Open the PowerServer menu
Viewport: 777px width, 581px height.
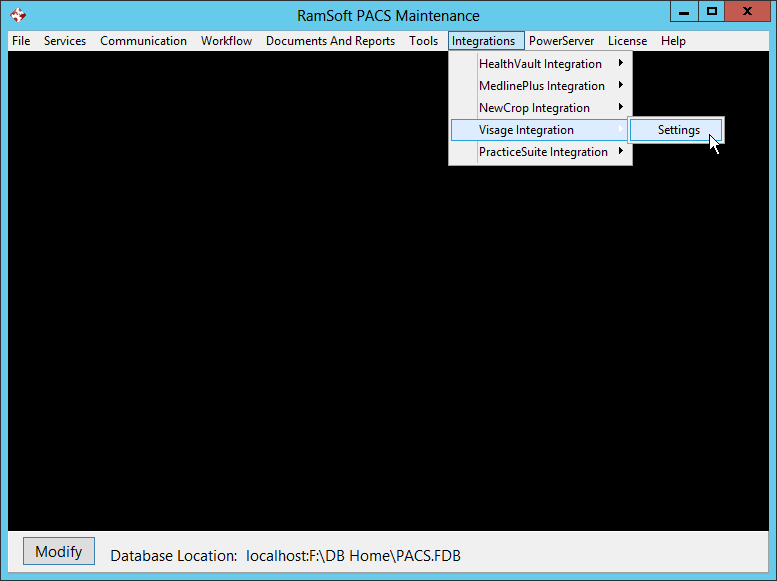(561, 41)
